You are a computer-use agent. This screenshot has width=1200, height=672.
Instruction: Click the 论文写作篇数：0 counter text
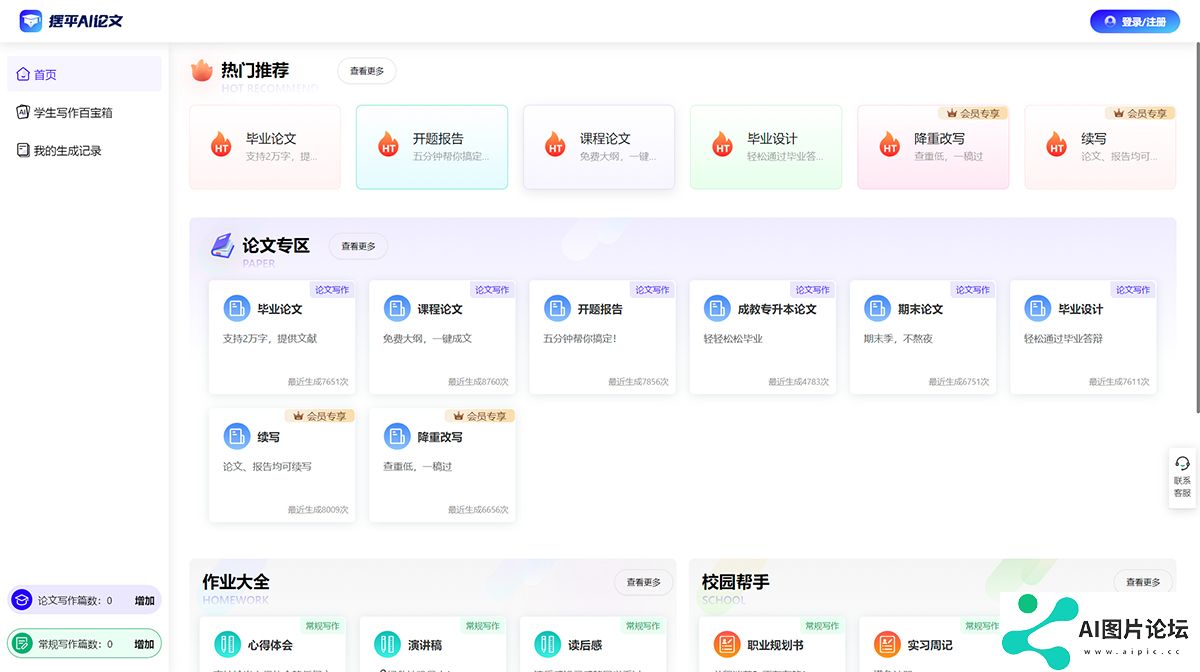[x=75, y=601]
